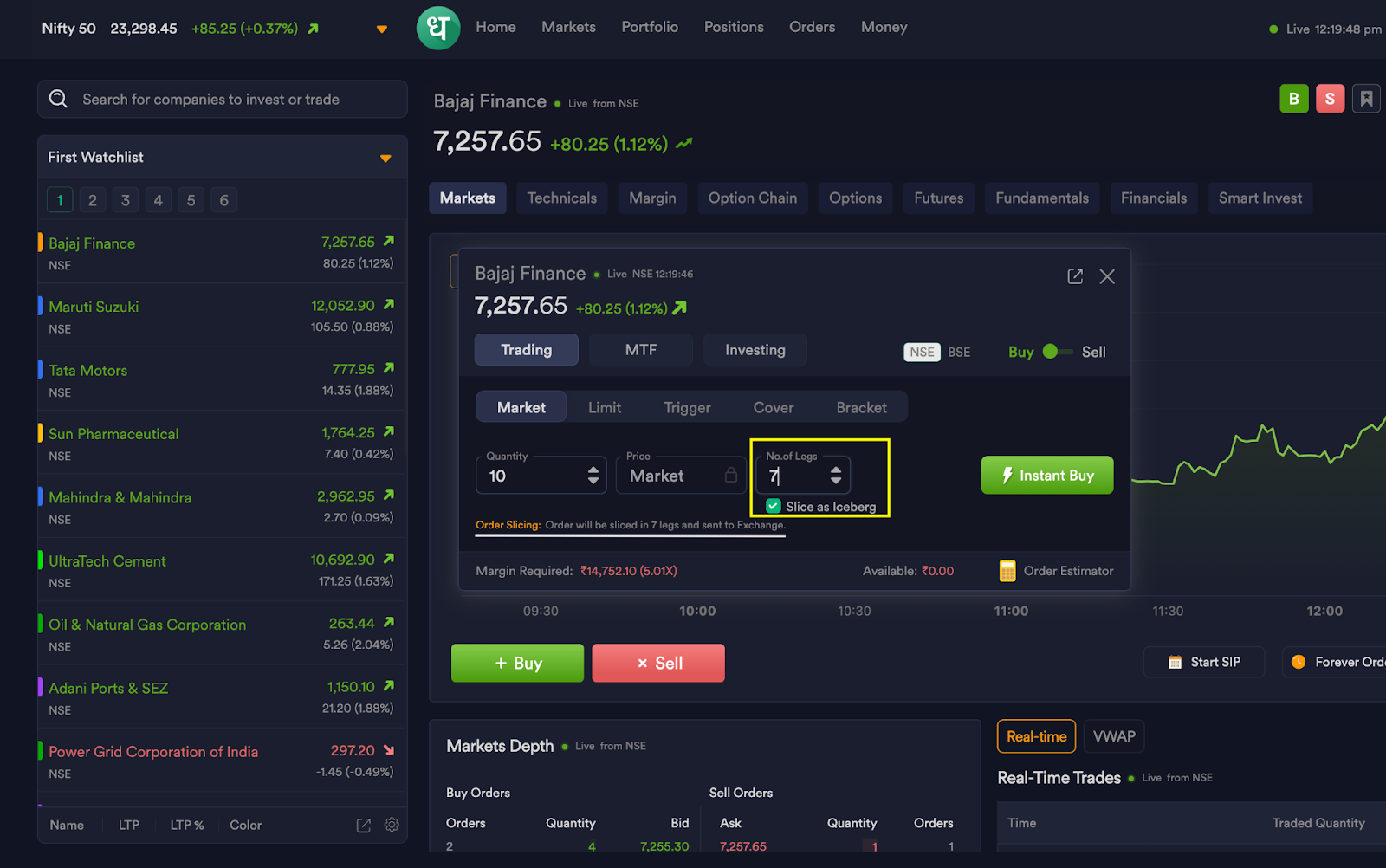Click the Start SIP calendar icon
This screenshot has width=1386, height=868.
[1175, 662]
